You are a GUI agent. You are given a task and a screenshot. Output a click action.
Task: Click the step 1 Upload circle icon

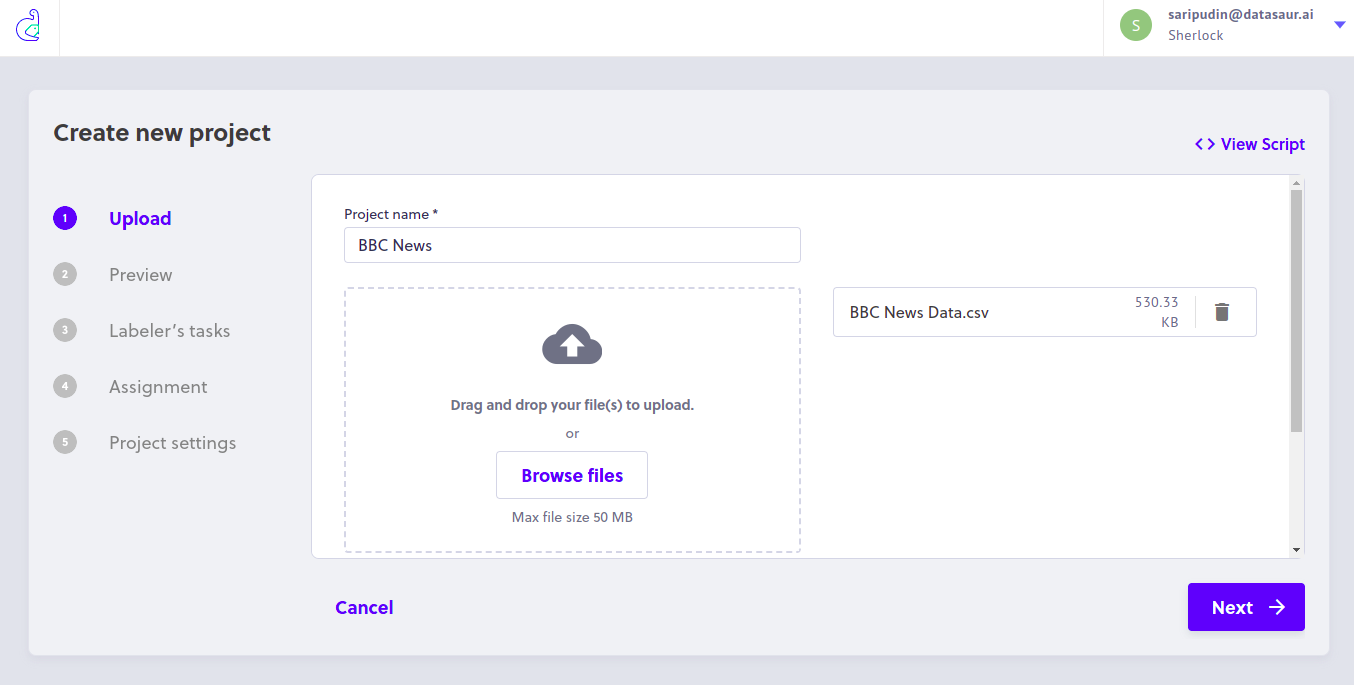point(64,218)
